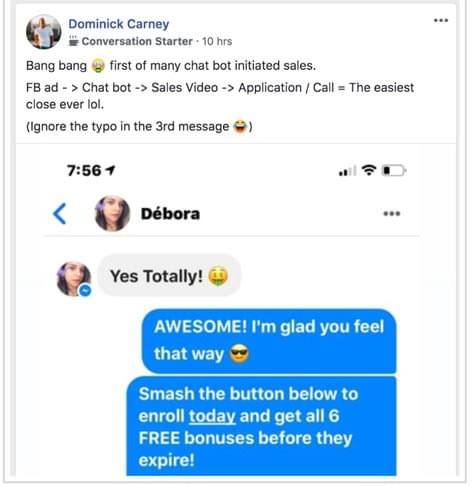Click the money-face emoji in reply
The width and height of the screenshot is (476, 486).
pos(218,276)
